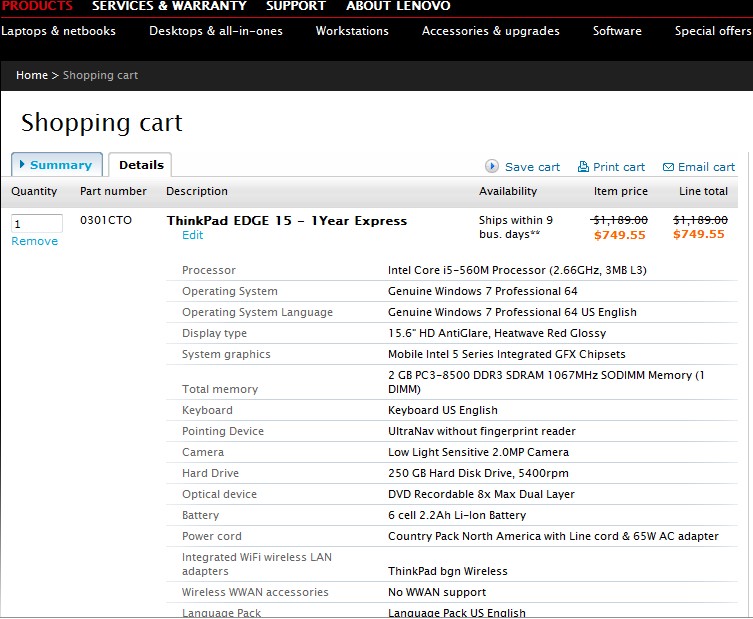The height and width of the screenshot is (619, 753).
Task: Click the Operating System Language label
Action: 257,312
